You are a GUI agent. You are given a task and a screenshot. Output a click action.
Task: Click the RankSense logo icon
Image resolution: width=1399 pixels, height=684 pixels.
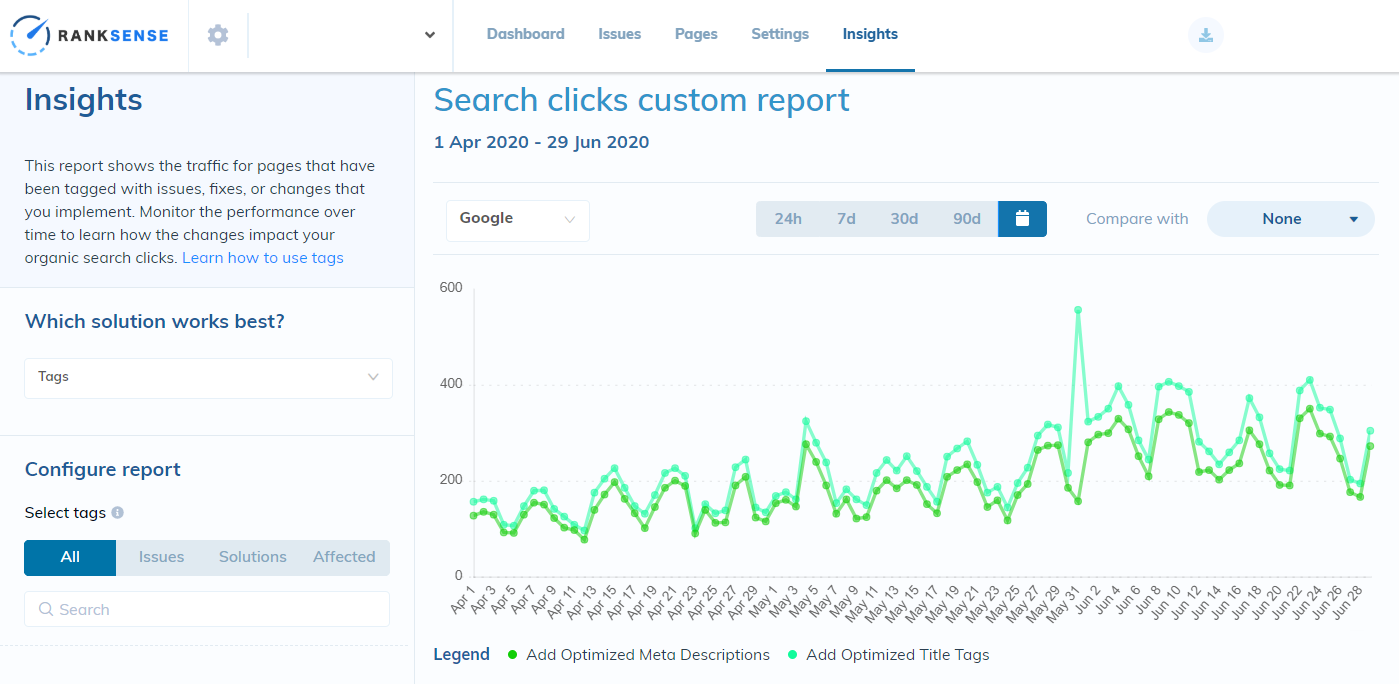pyautogui.click(x=28, y=34)
